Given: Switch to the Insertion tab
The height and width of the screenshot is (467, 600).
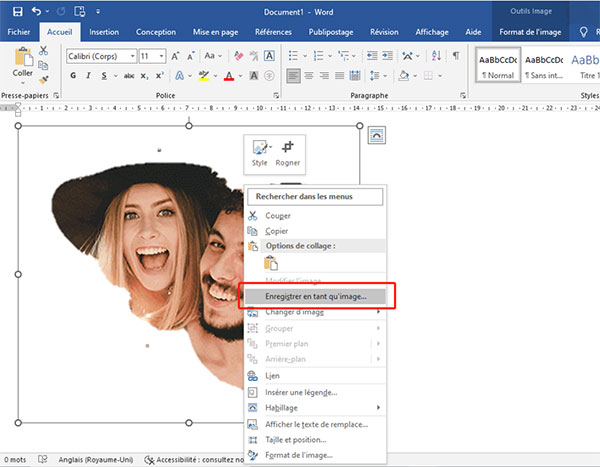Looking at the screenshot, I should (103, 32).
